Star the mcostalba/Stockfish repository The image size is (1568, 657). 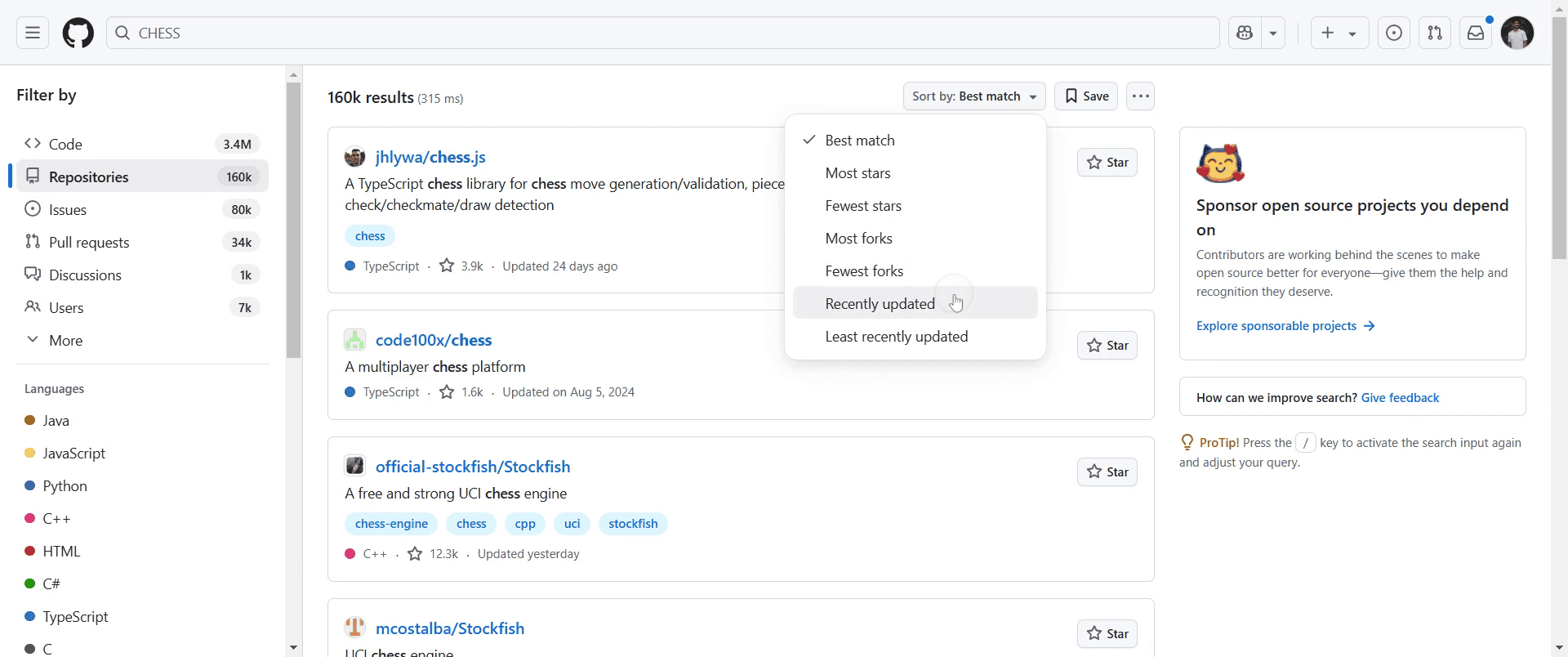tap(1107, 634)
